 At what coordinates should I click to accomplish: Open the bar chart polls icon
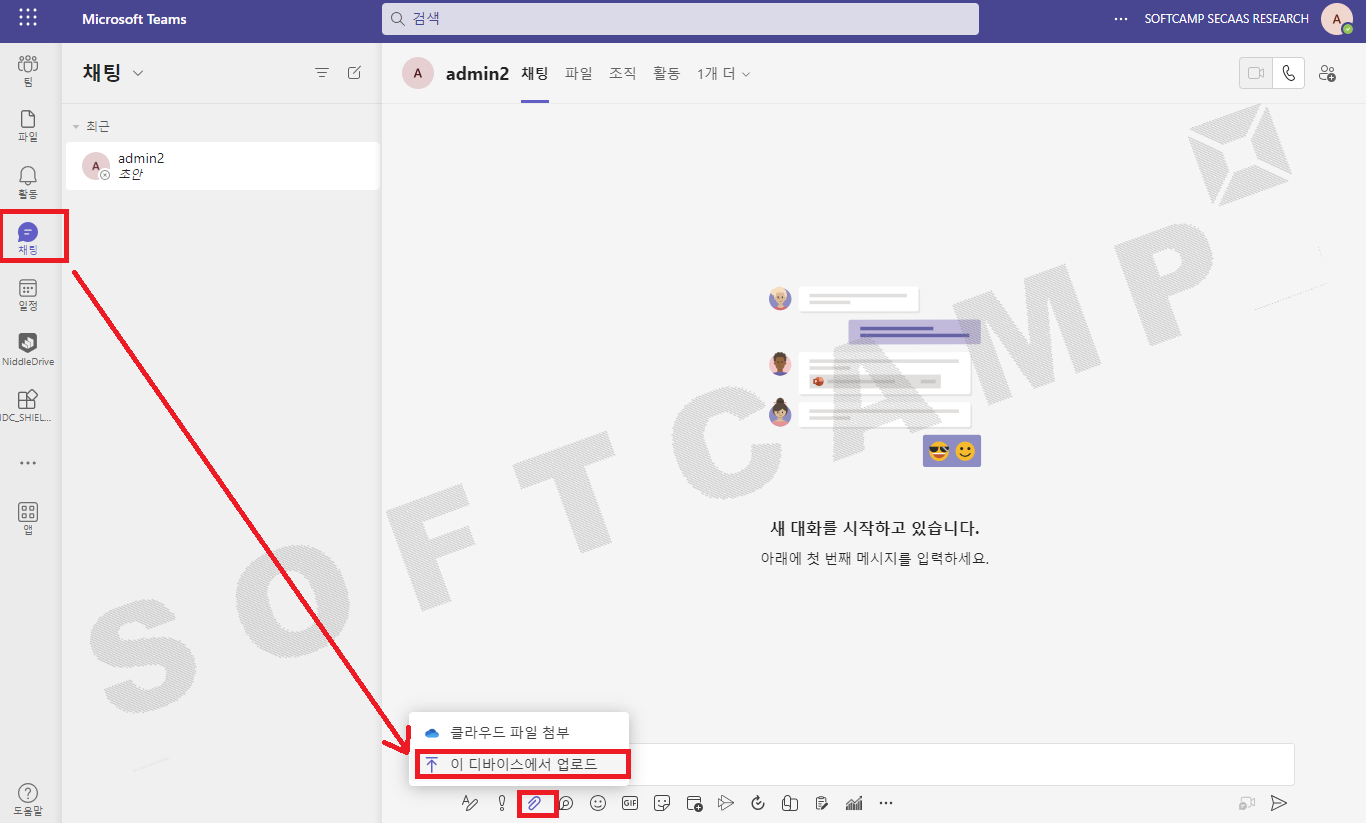click(x=854, y=803)
